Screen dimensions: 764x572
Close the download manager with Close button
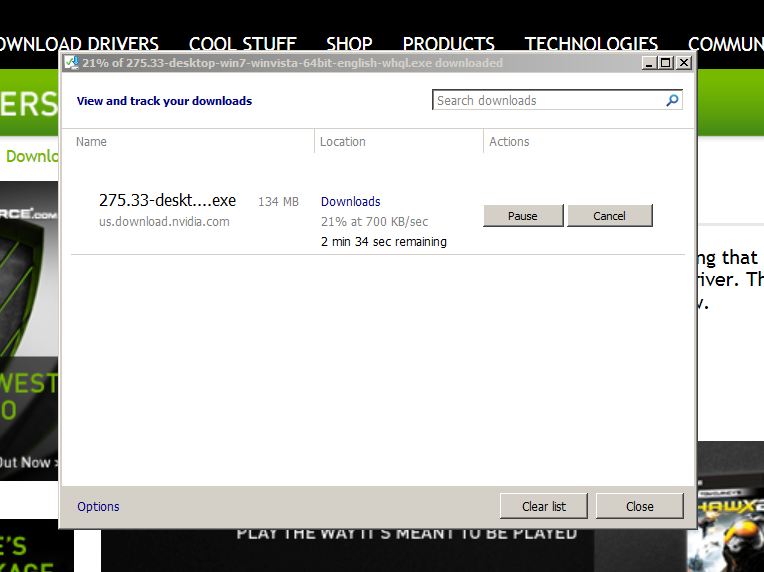[x=640, y=506]
